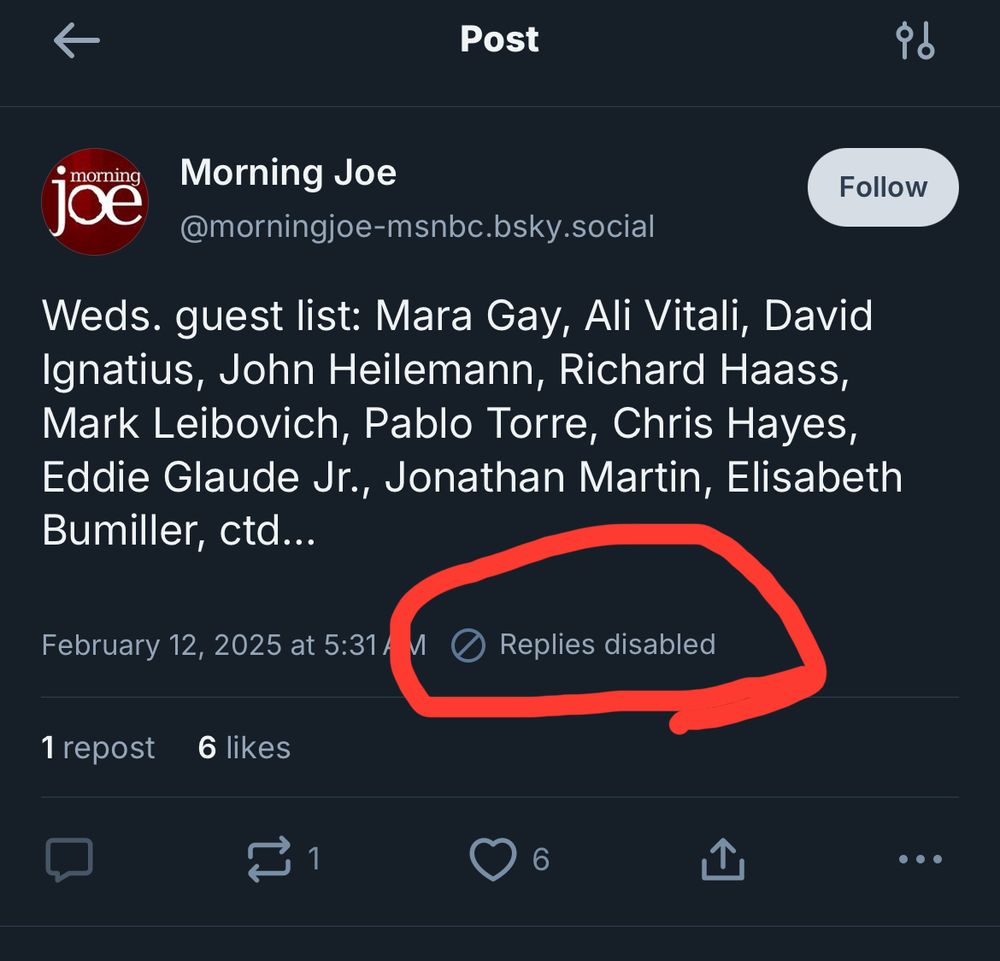View the 6 likes list

click(244, 747)
